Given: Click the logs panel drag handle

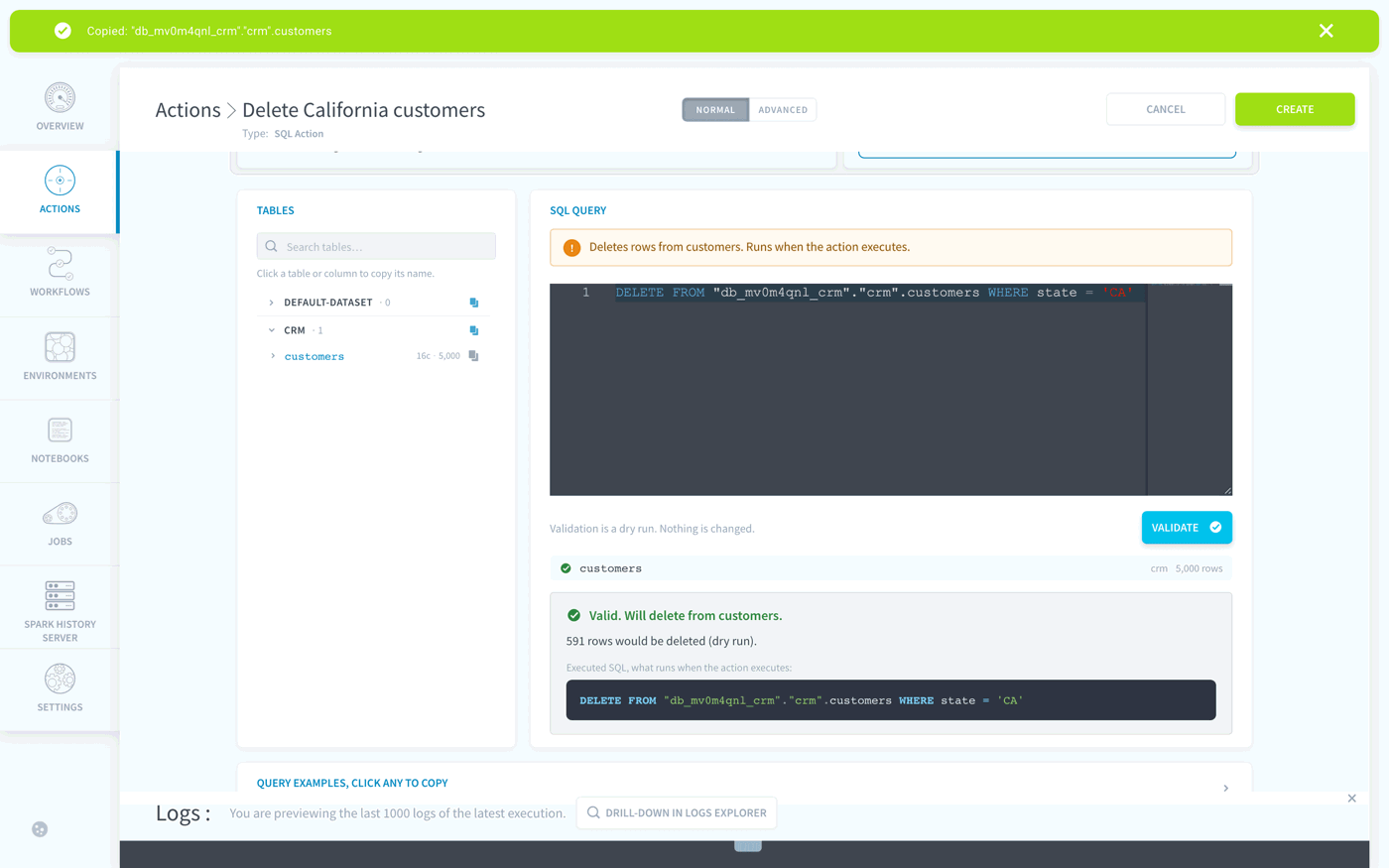Looking at the screenshot, I should pyautogui.click(x=748, y=845).
